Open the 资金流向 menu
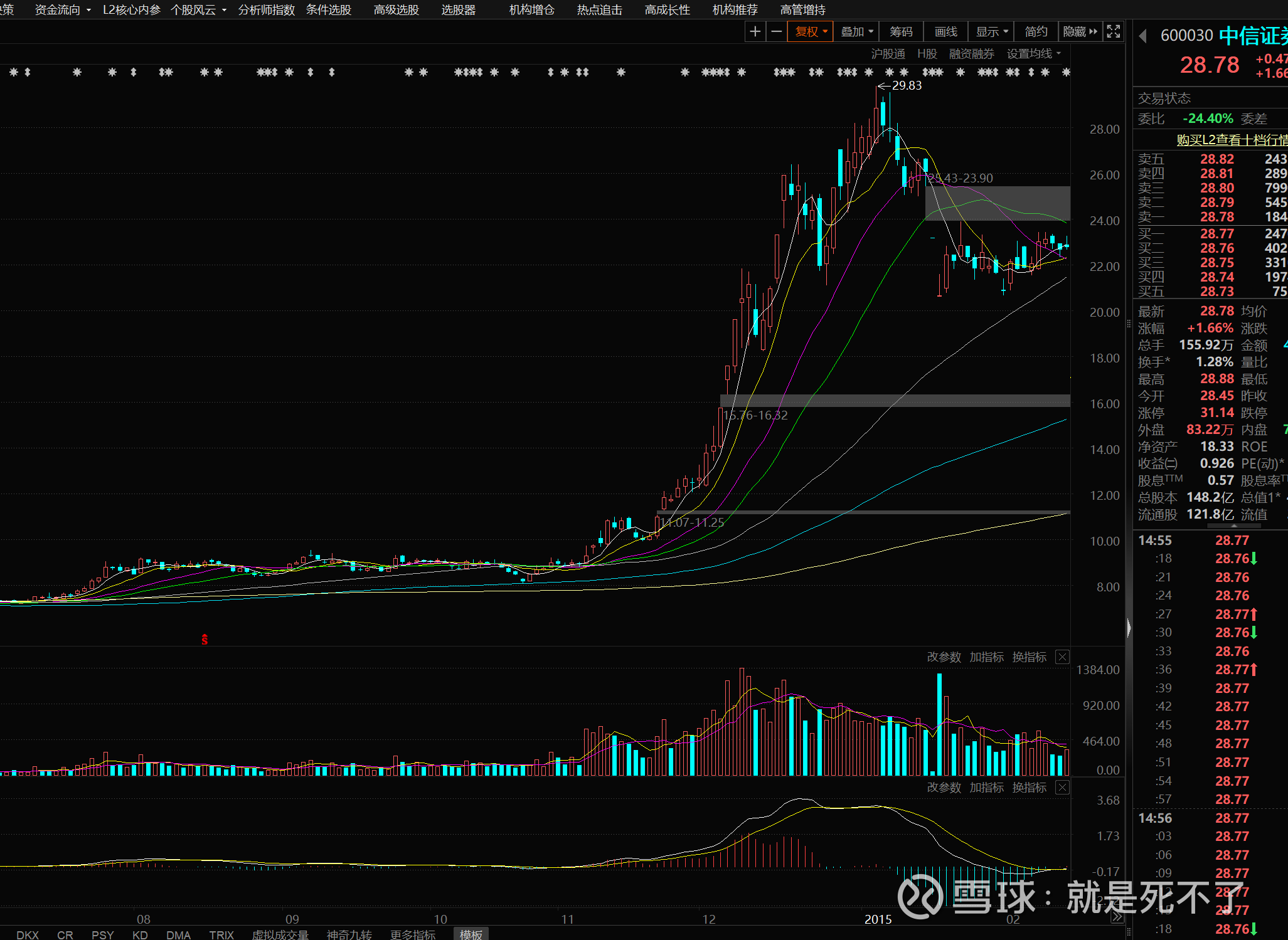This screenshot has width=1288, height=940. (63, 9)
